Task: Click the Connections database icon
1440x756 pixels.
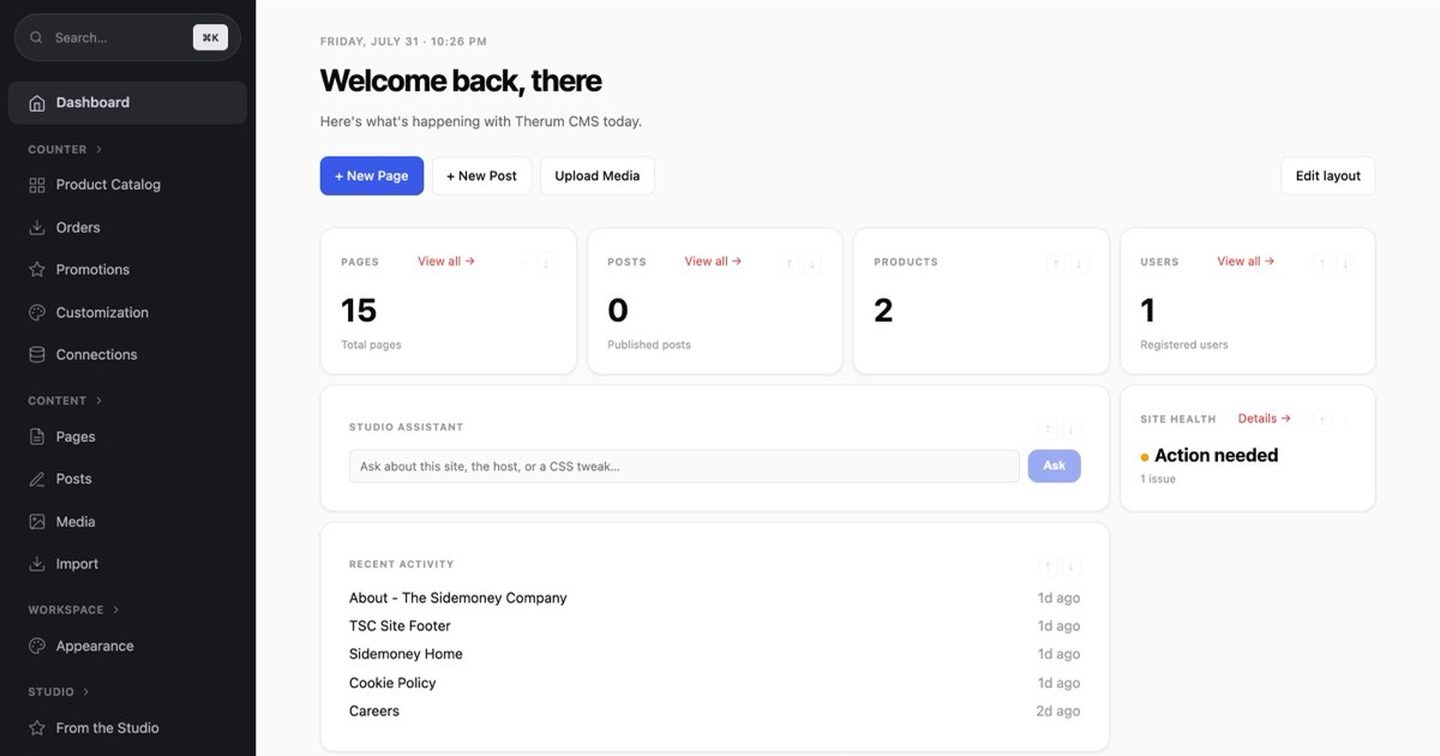Action: [x=37, y=355]
